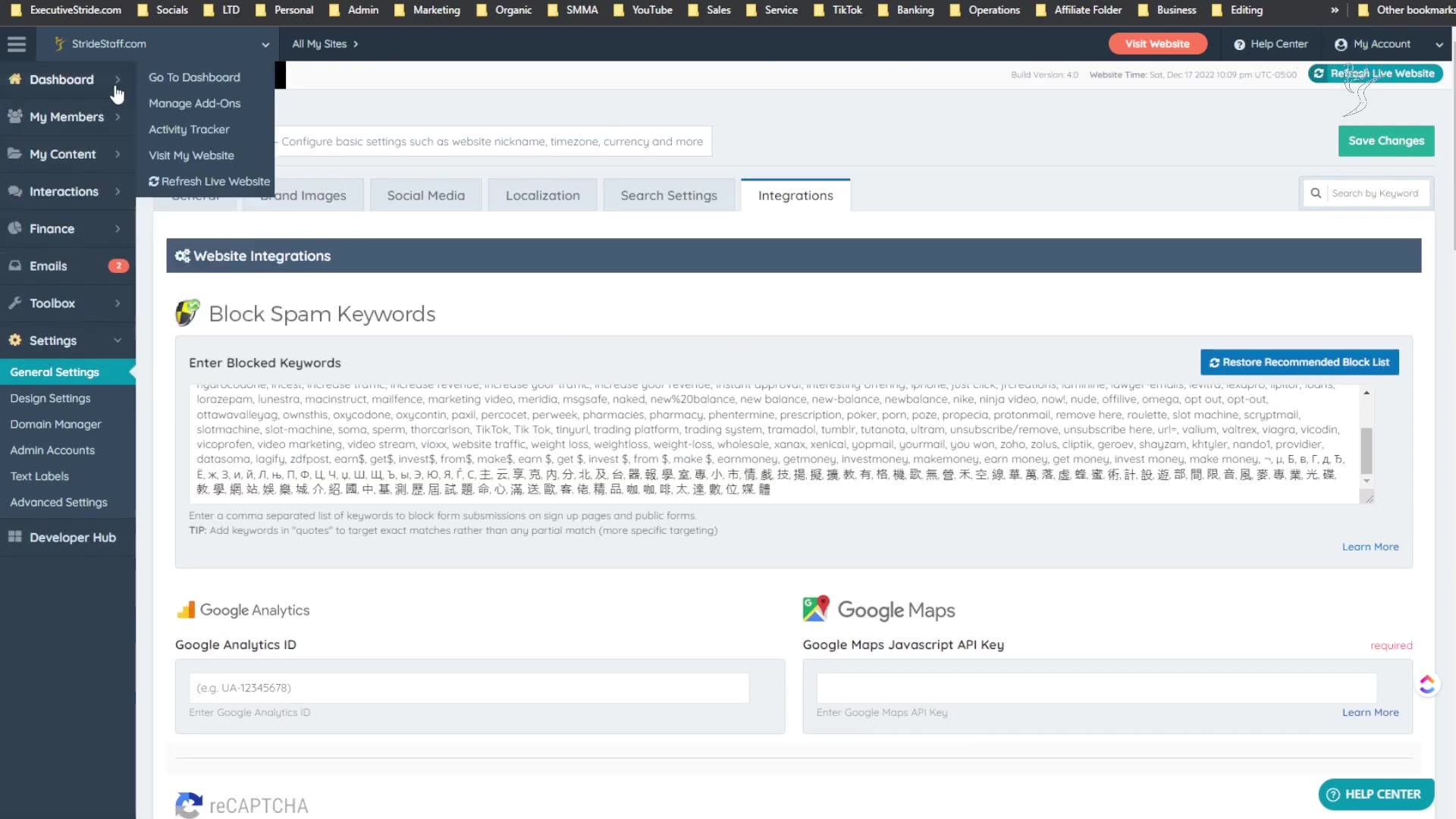
Task: Click the ClickUp icon on the right edge
Action: 1429,683
